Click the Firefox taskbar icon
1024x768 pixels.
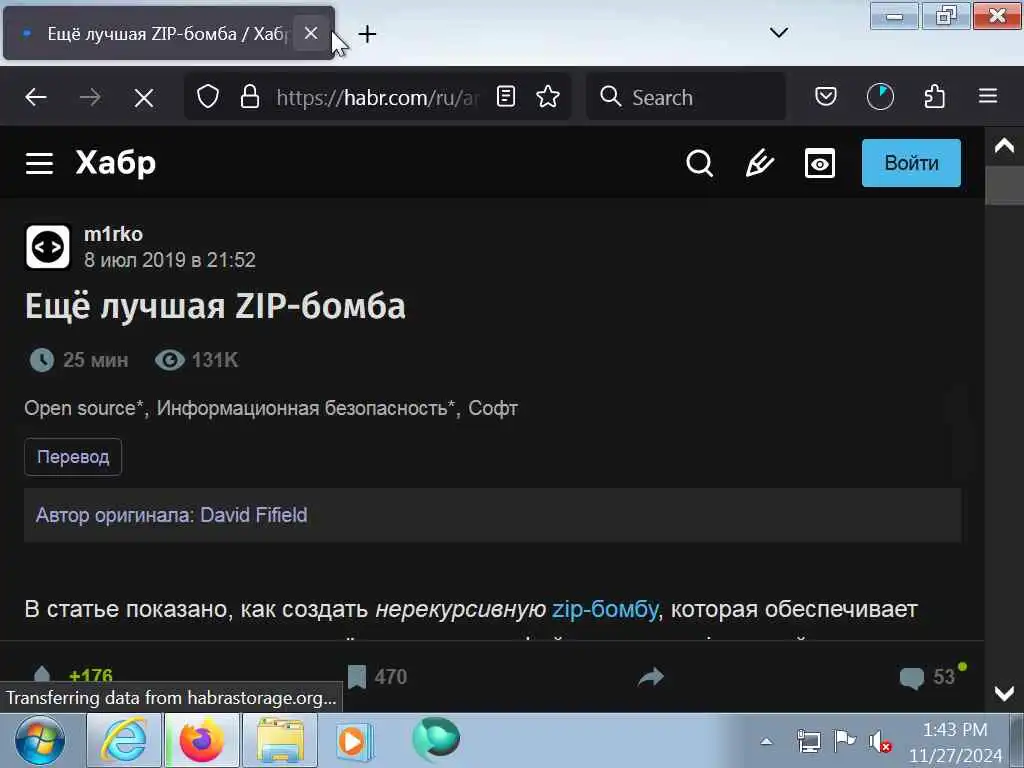pyautogui.click(x=202, y=741)
